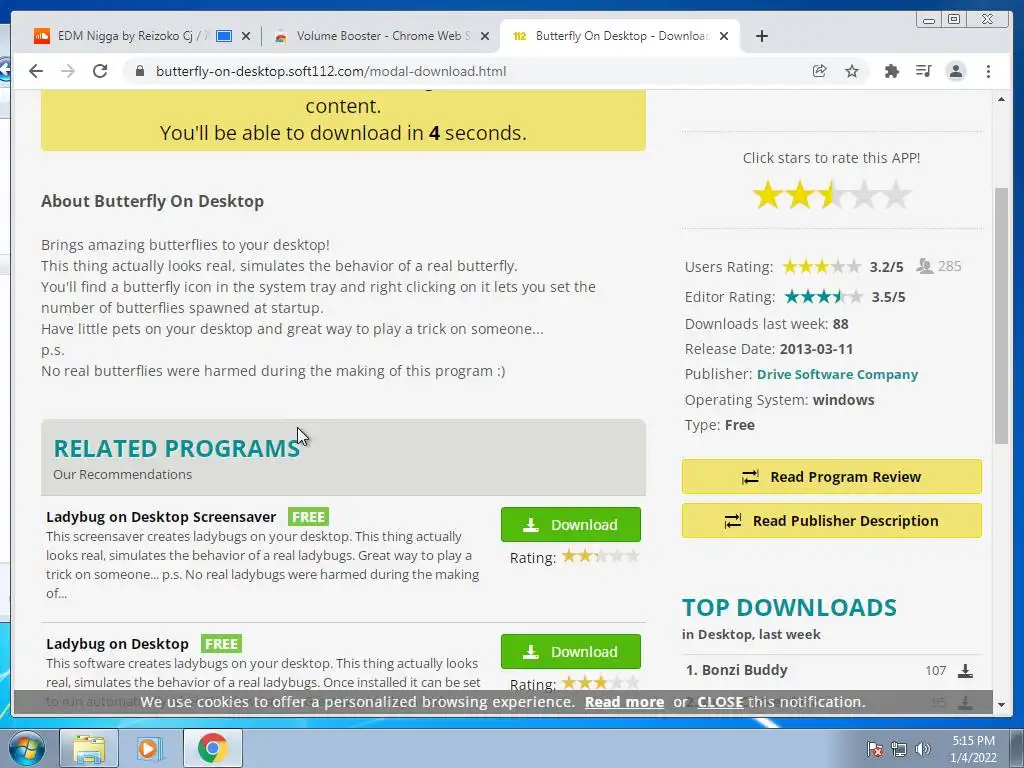Rate the app one star
1024x768 pixels.
[767, 195]
